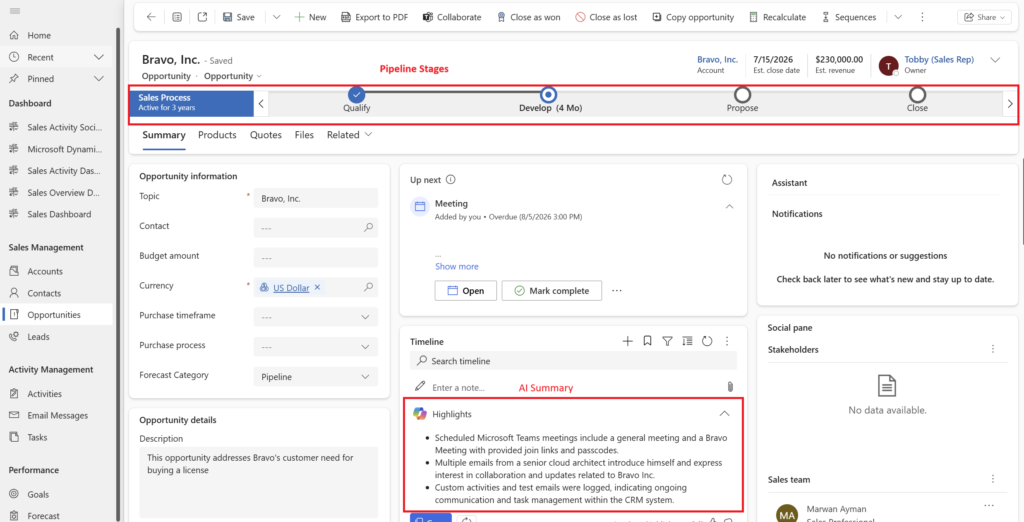Mark the meeting complete
The width and height of the screenshot is (1024, 522).
[552, 291]
